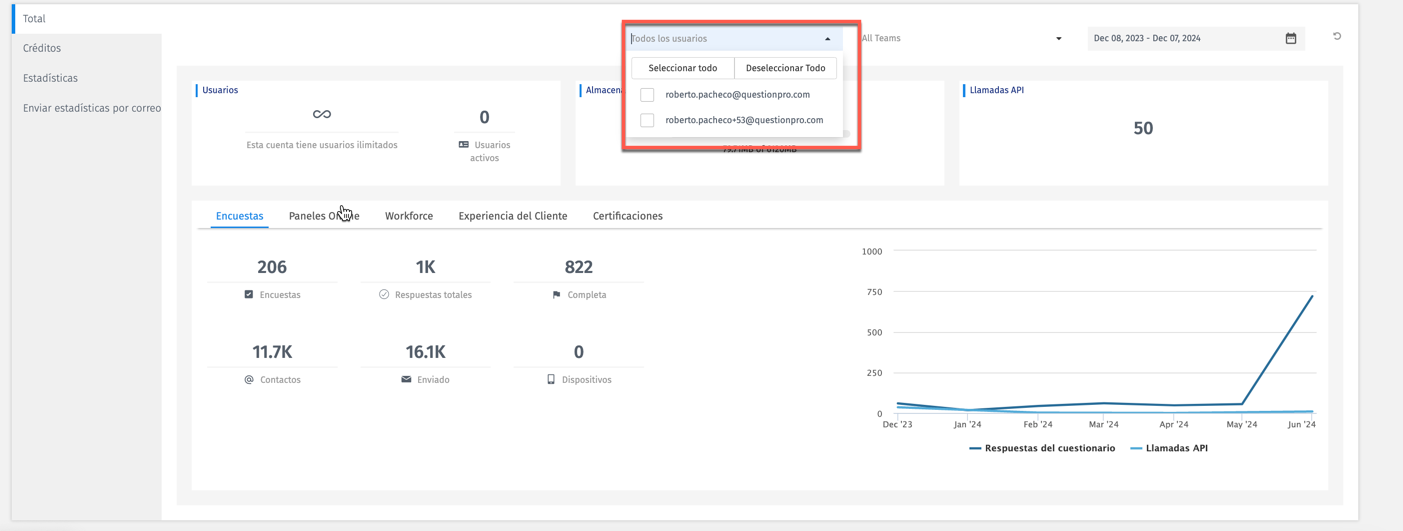Open the All Teams dropdown

[x=960, y=39]
